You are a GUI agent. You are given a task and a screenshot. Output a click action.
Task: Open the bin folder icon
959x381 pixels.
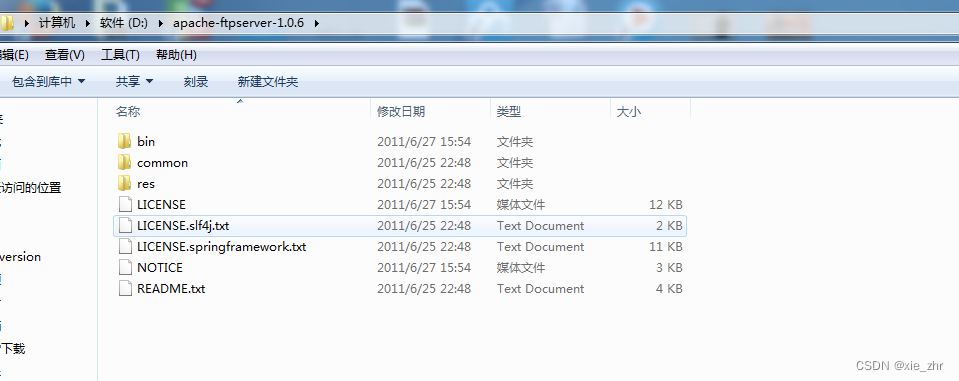[124, 141]
